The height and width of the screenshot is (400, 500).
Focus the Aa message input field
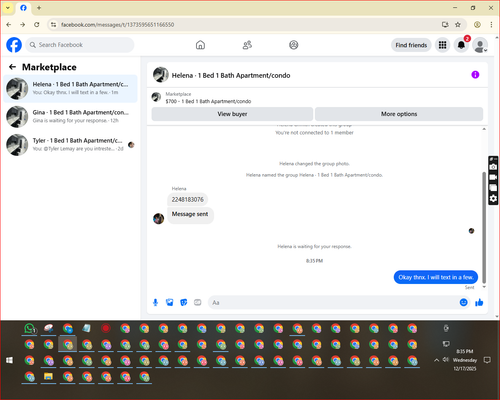click(333, 303)
